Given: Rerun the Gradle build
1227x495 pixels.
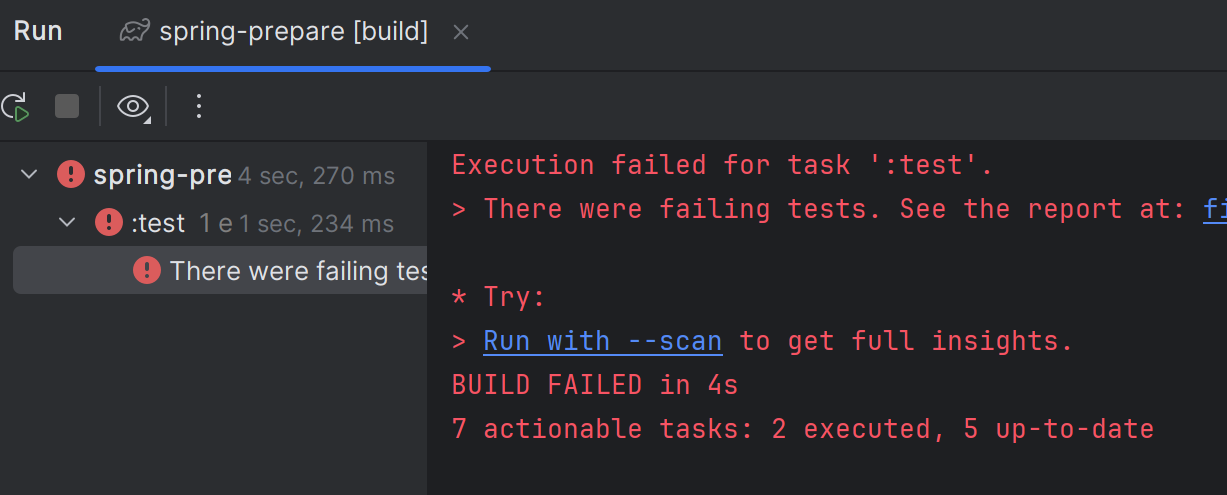Looking at the screenshot, I should [x=15, y=106].
